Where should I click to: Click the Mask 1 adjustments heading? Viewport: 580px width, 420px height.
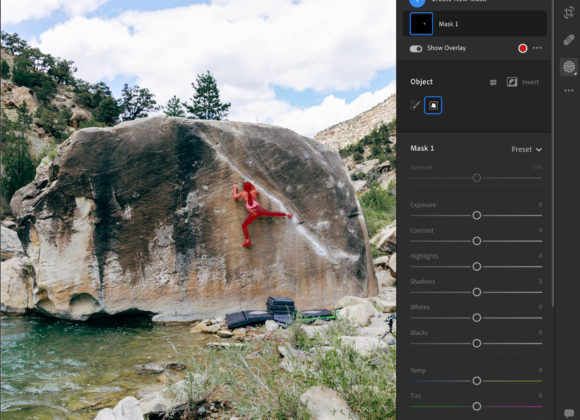coord(422,148)
